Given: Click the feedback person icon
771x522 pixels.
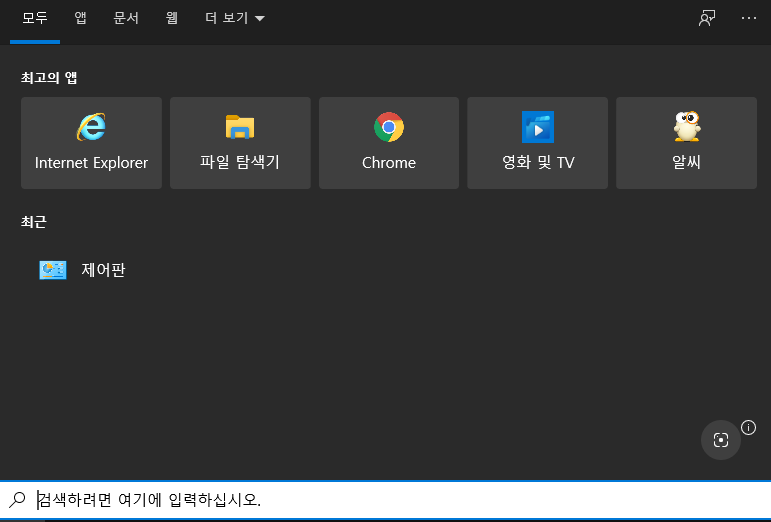Looking at the screenshot, I should (707, 18).
